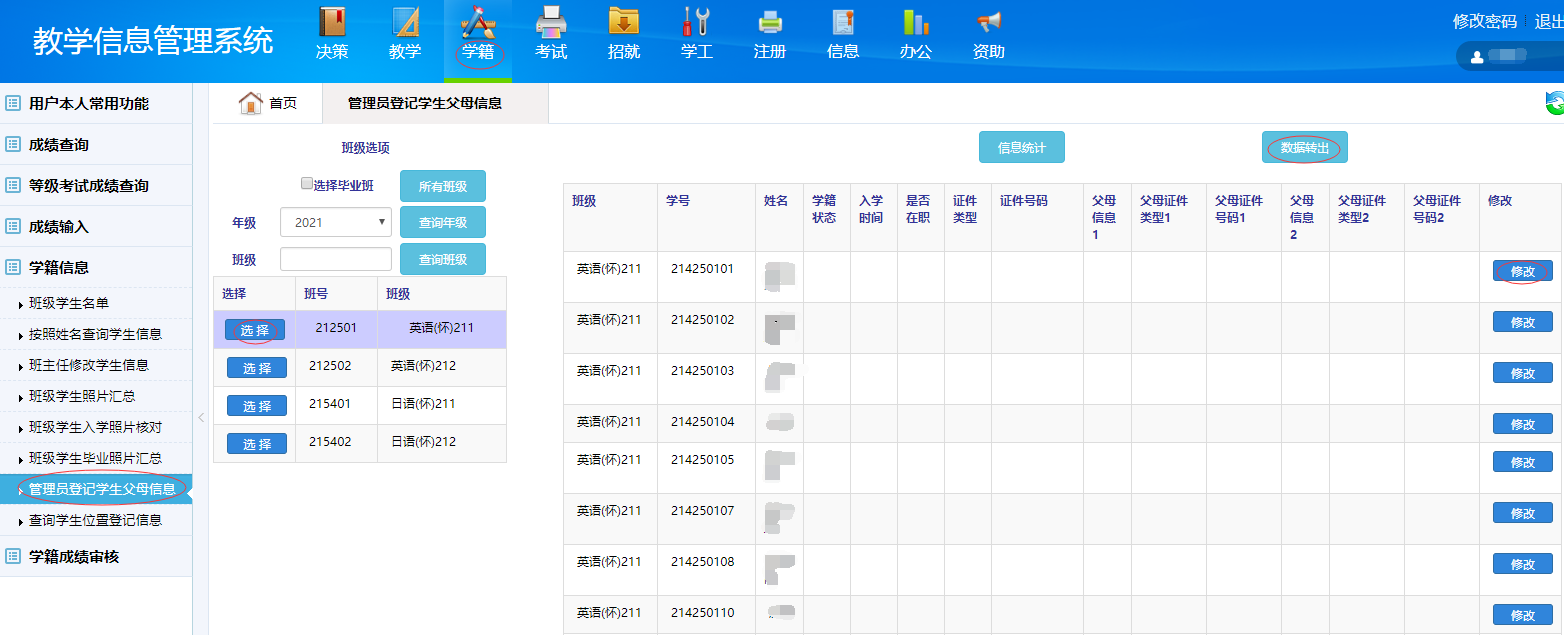This screenshot has width=1564, height=635.
Task: Open the 决策 module icon
Action: pos(332,22)
